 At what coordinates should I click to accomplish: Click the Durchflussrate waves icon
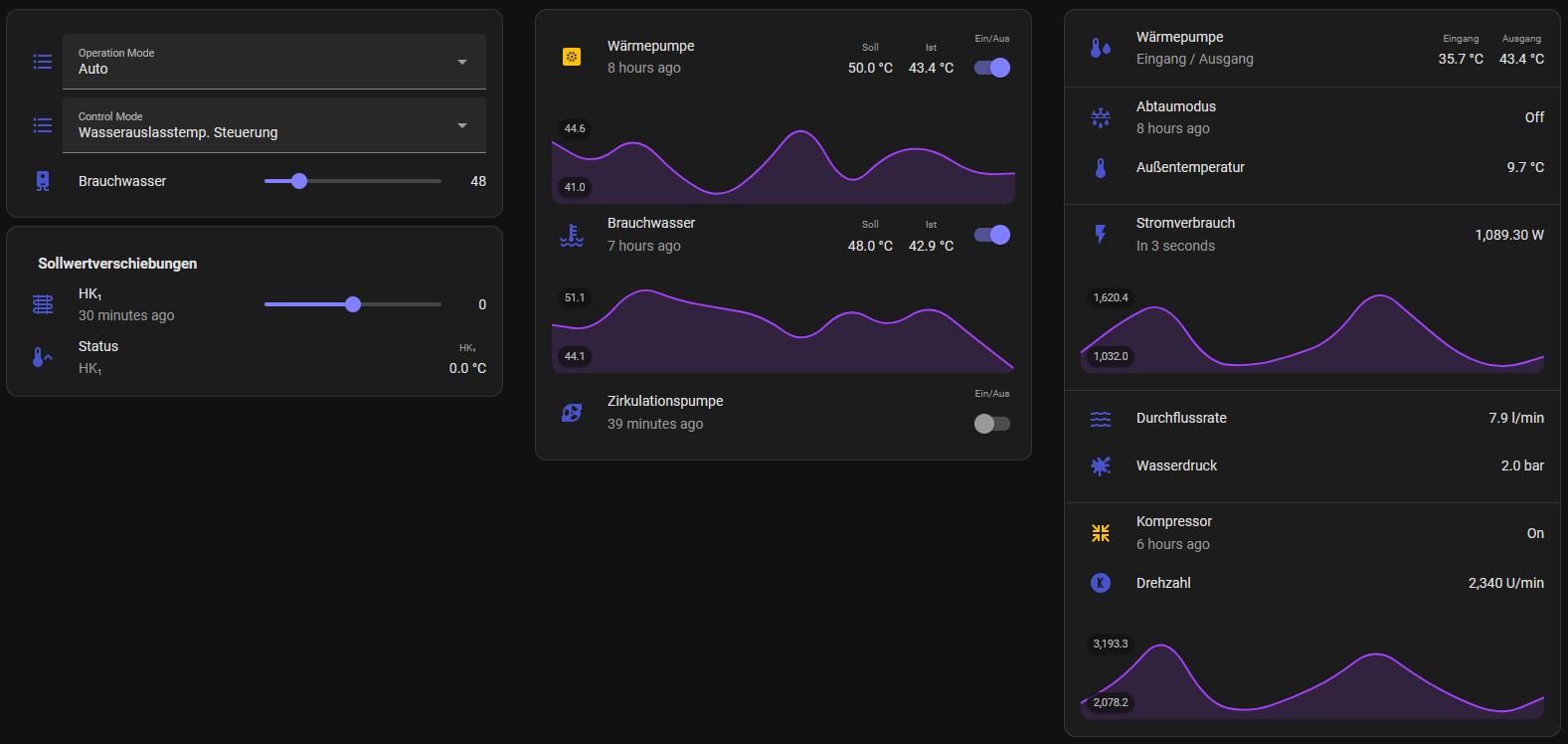click(1101, 419)
